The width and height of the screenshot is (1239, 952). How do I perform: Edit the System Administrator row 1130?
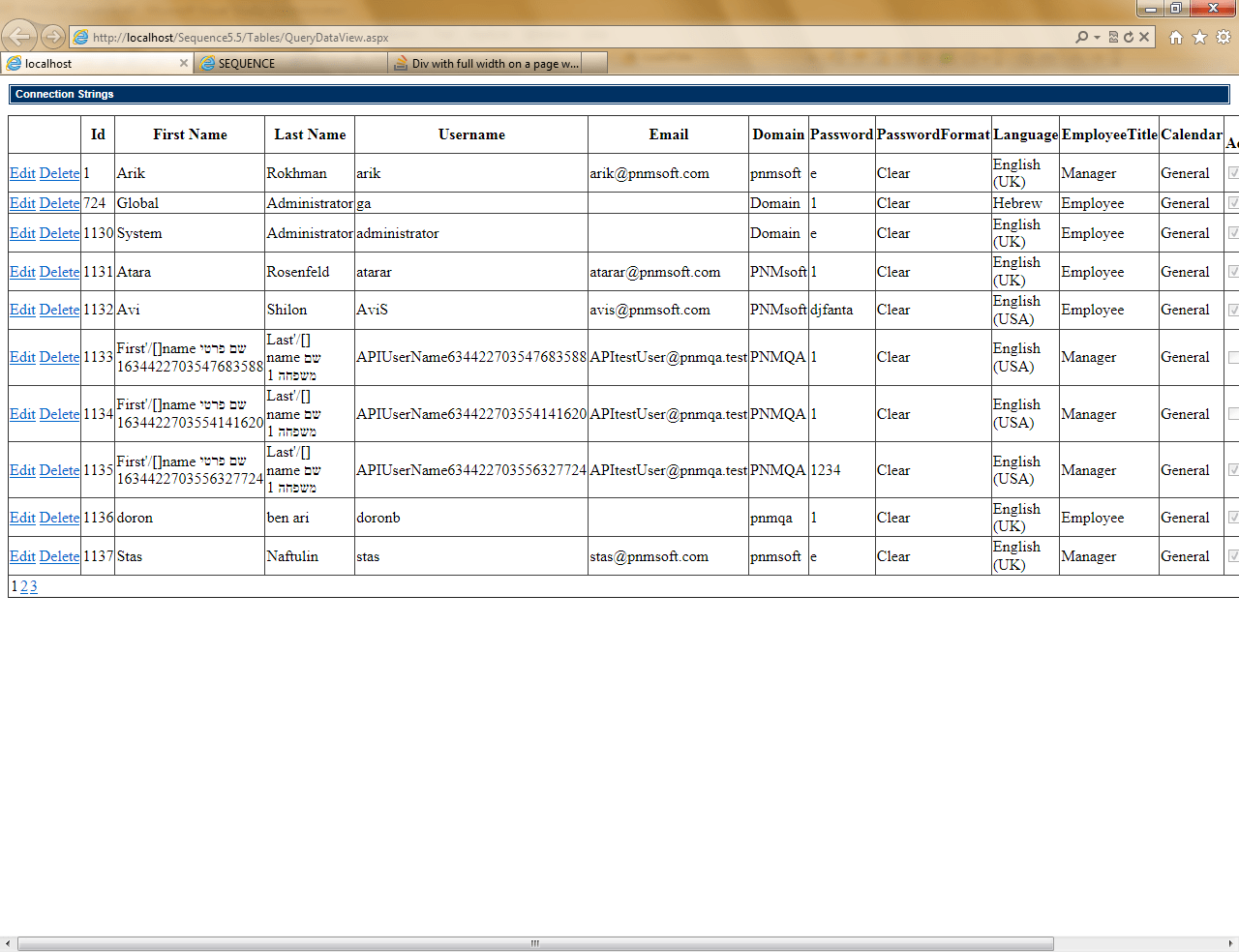point(22,233)
